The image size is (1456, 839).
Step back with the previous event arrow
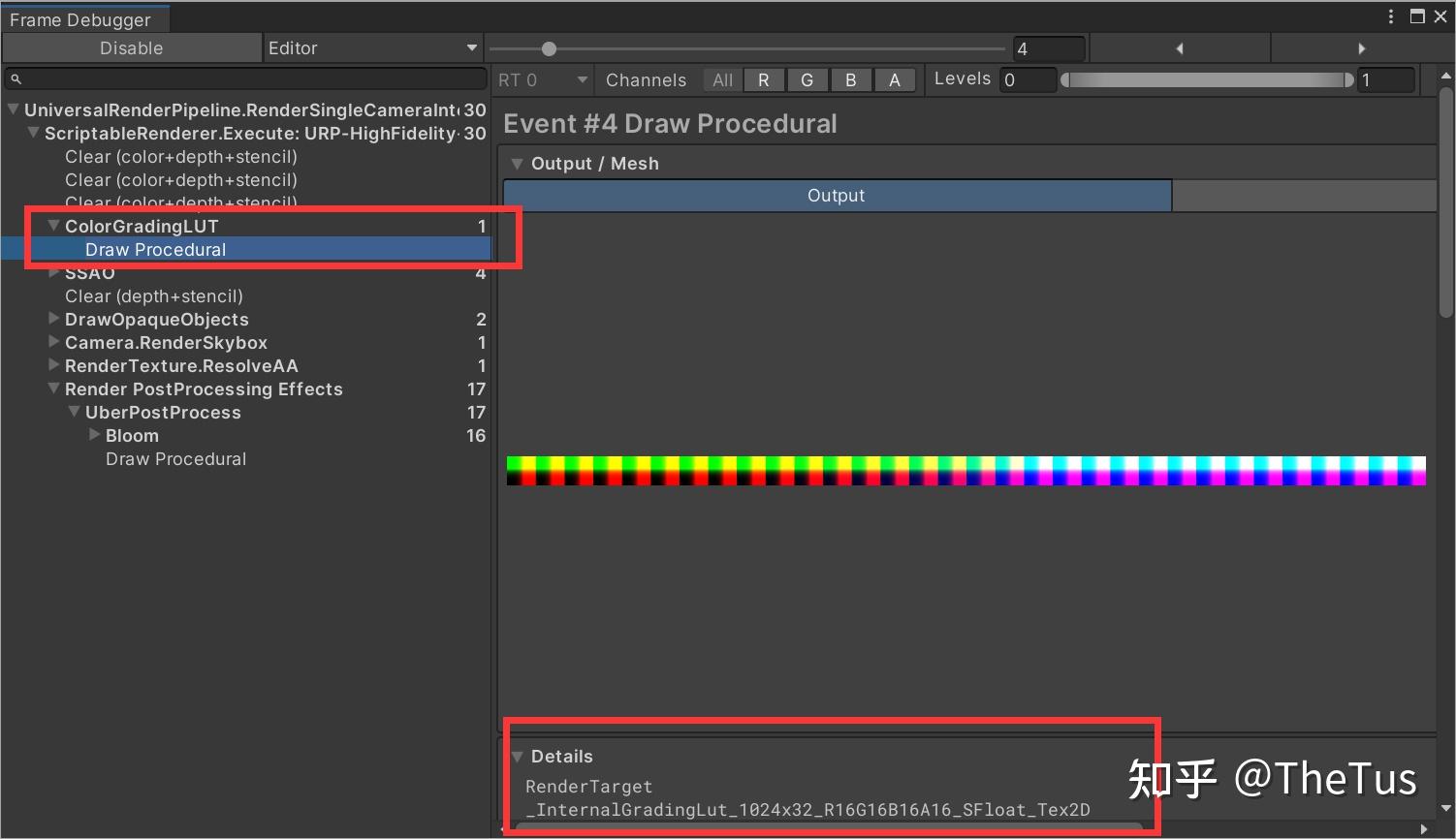click(1179, 47)
